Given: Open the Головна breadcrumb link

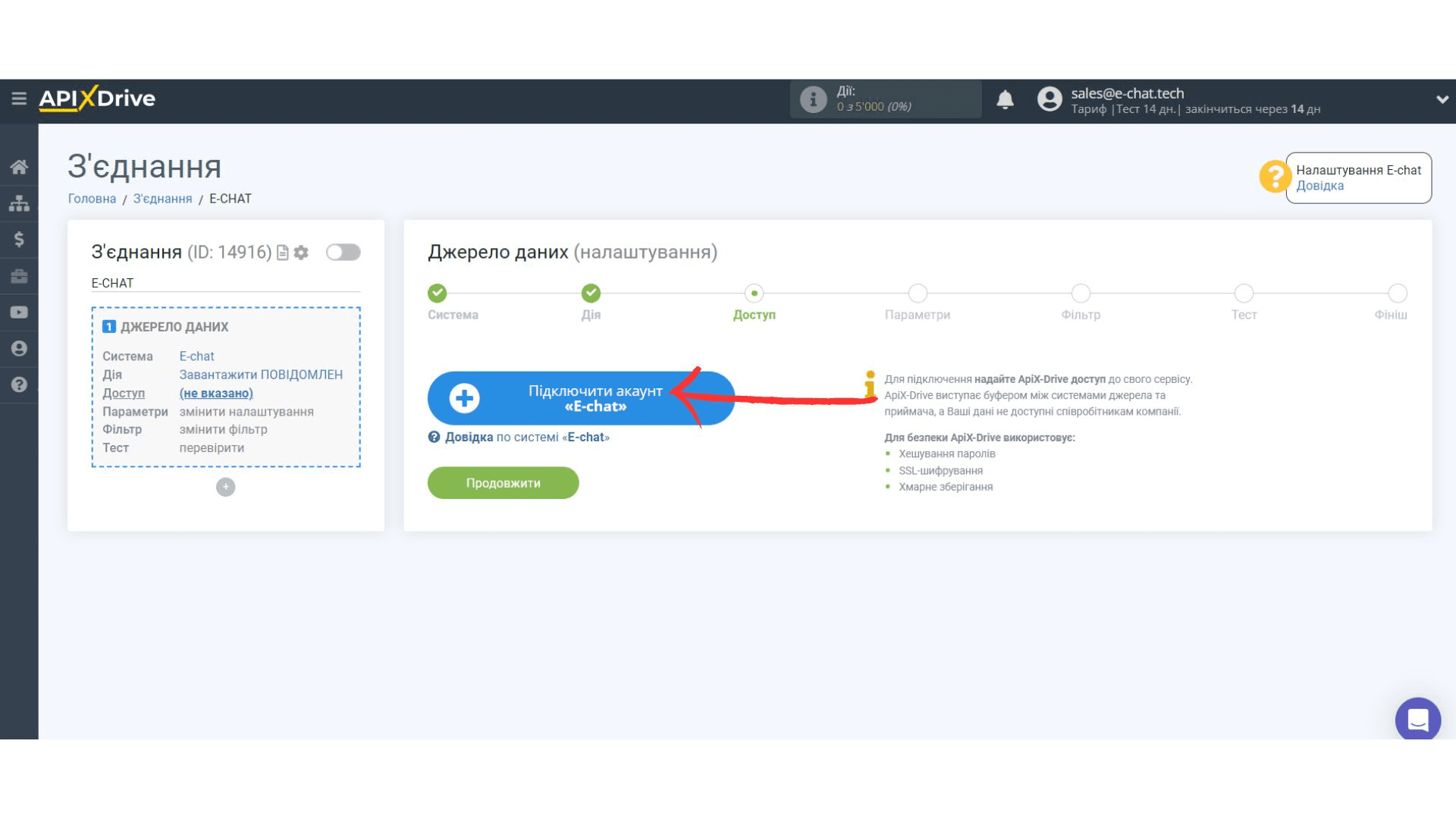Looking at the screenshot, I should [92, 199].
